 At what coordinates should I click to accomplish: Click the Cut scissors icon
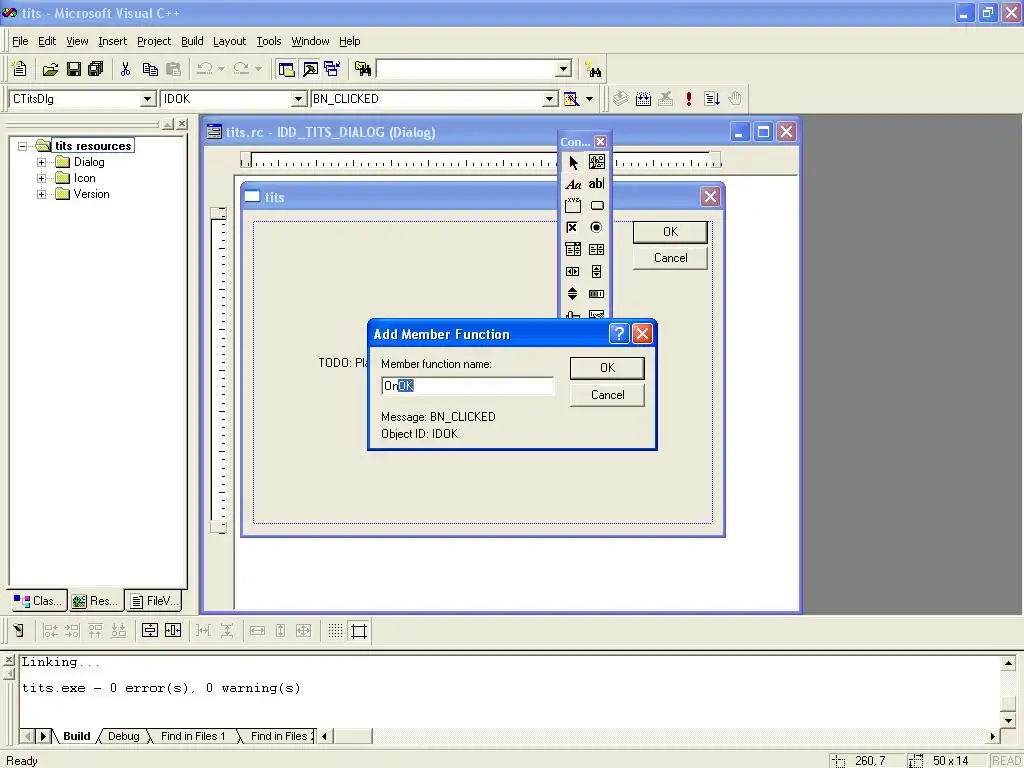[x=125, y=69]
